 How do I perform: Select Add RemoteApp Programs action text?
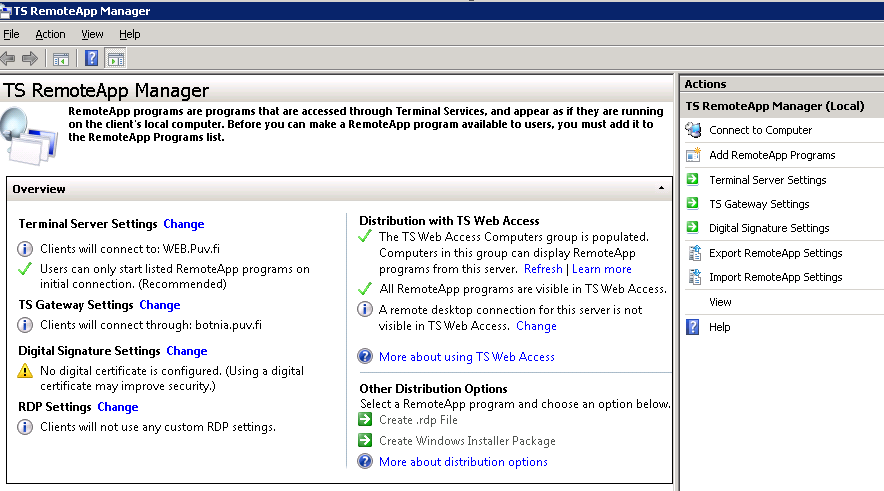(772, 155)
